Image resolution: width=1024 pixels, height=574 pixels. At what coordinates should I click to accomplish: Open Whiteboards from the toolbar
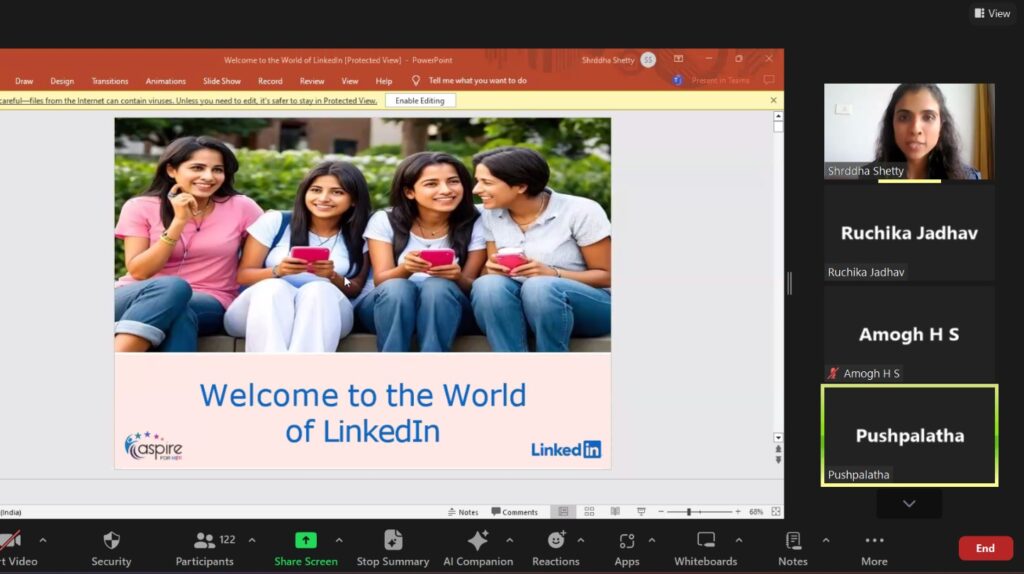[706, 541]
